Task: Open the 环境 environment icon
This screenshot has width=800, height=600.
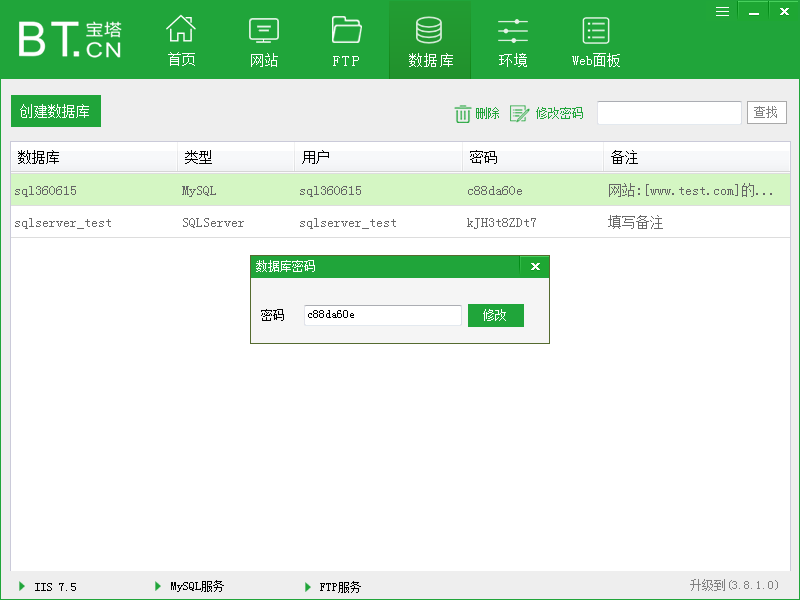Action: click(x=512, y=38)
